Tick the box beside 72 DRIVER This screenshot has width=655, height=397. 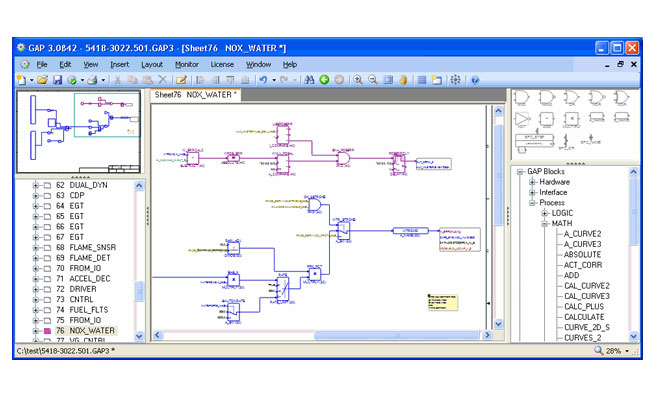click(47, 289)
